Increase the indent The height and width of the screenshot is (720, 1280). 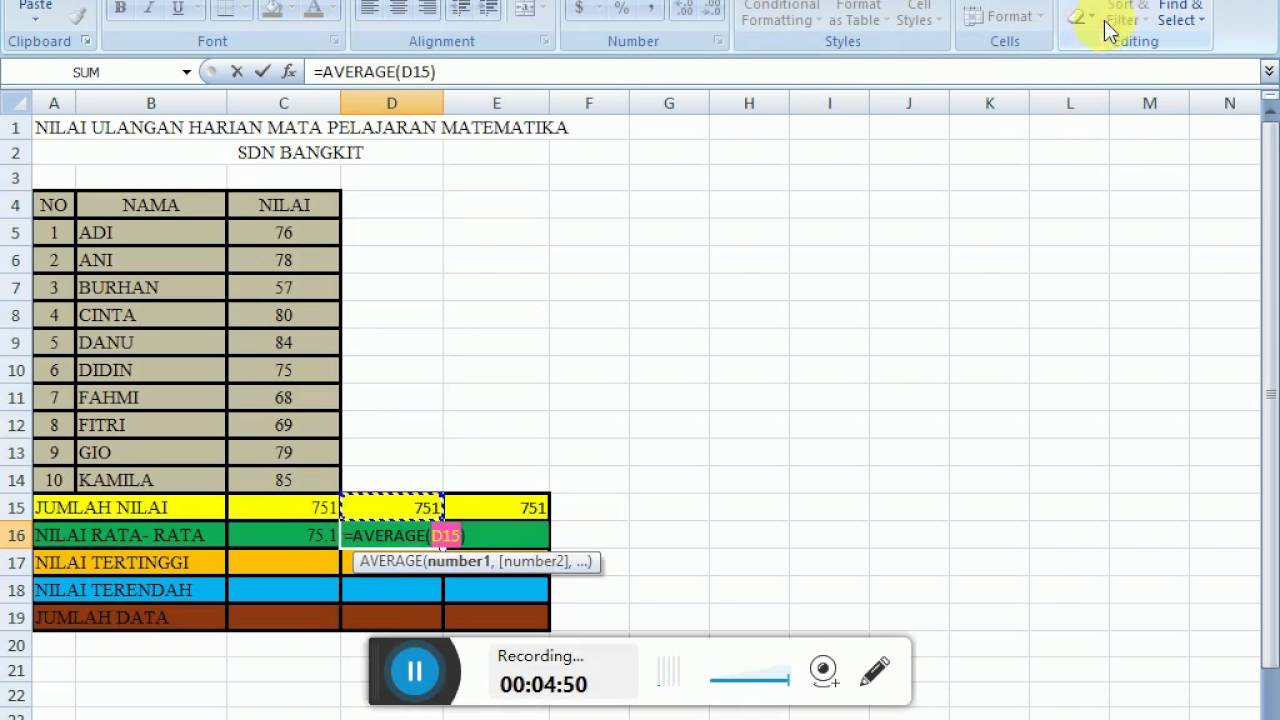491,9
